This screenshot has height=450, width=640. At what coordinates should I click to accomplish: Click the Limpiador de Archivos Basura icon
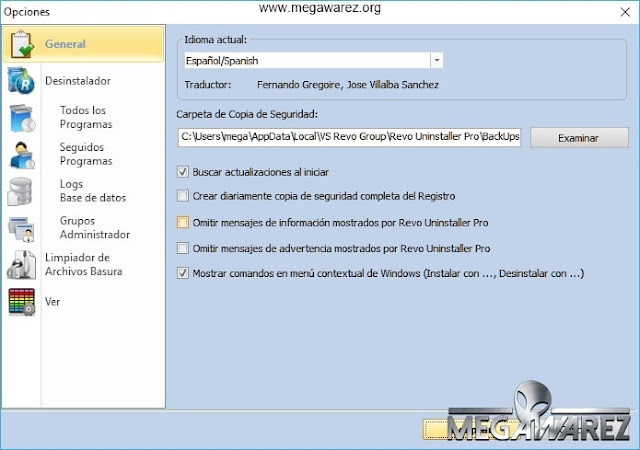click(21, 265)
